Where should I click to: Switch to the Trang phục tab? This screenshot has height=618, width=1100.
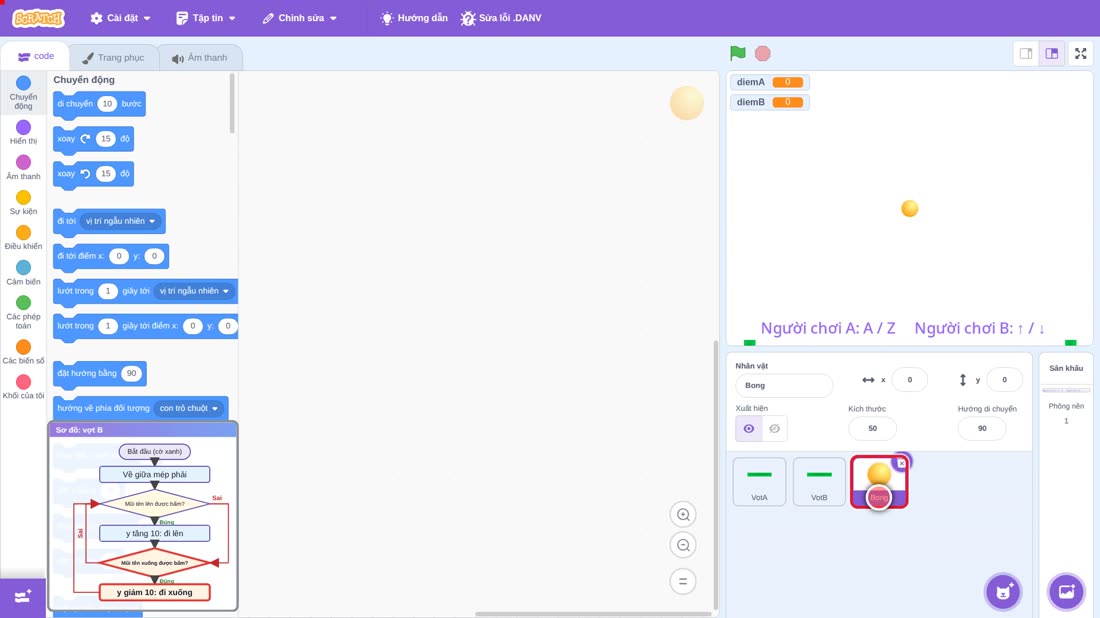click(x=113, y=58)
